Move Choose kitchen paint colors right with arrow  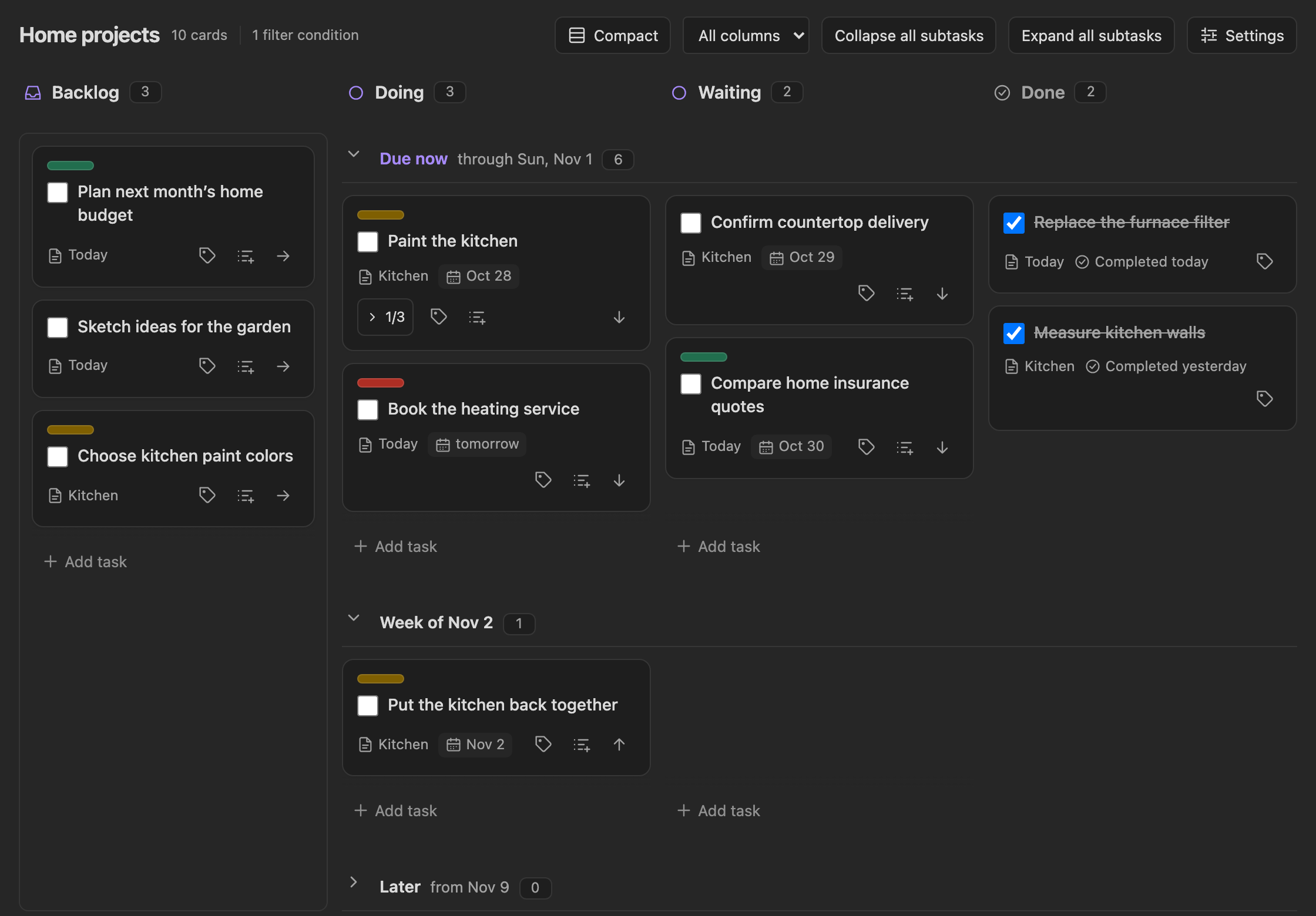click(283, 496)
